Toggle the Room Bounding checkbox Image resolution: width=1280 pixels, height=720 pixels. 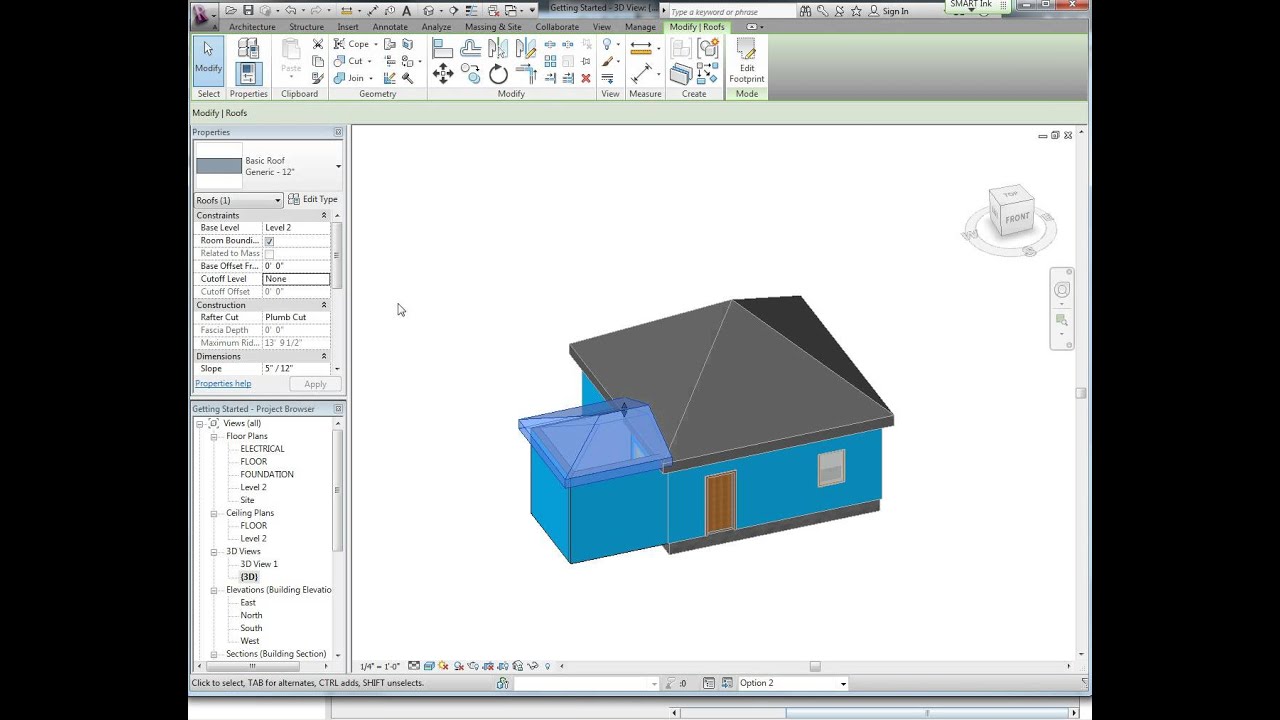click(x=269, y=241)
